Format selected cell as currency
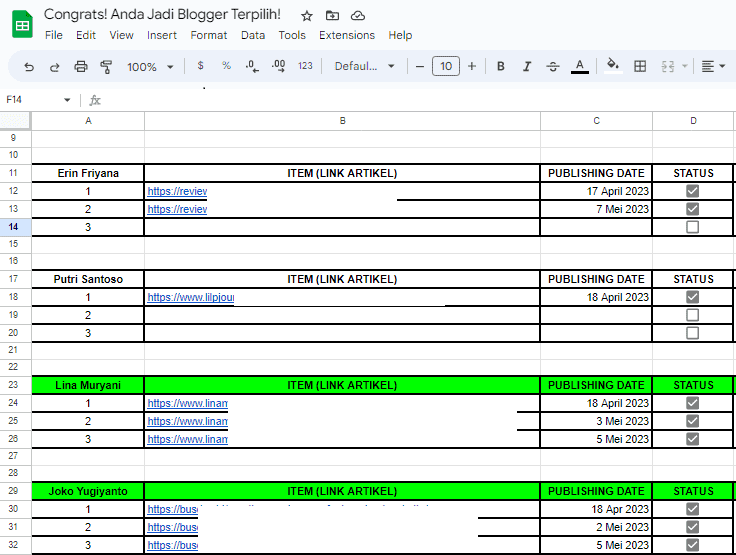Image resolution: width=736 pixels, height=555 pixels. [x=200, y=67]
